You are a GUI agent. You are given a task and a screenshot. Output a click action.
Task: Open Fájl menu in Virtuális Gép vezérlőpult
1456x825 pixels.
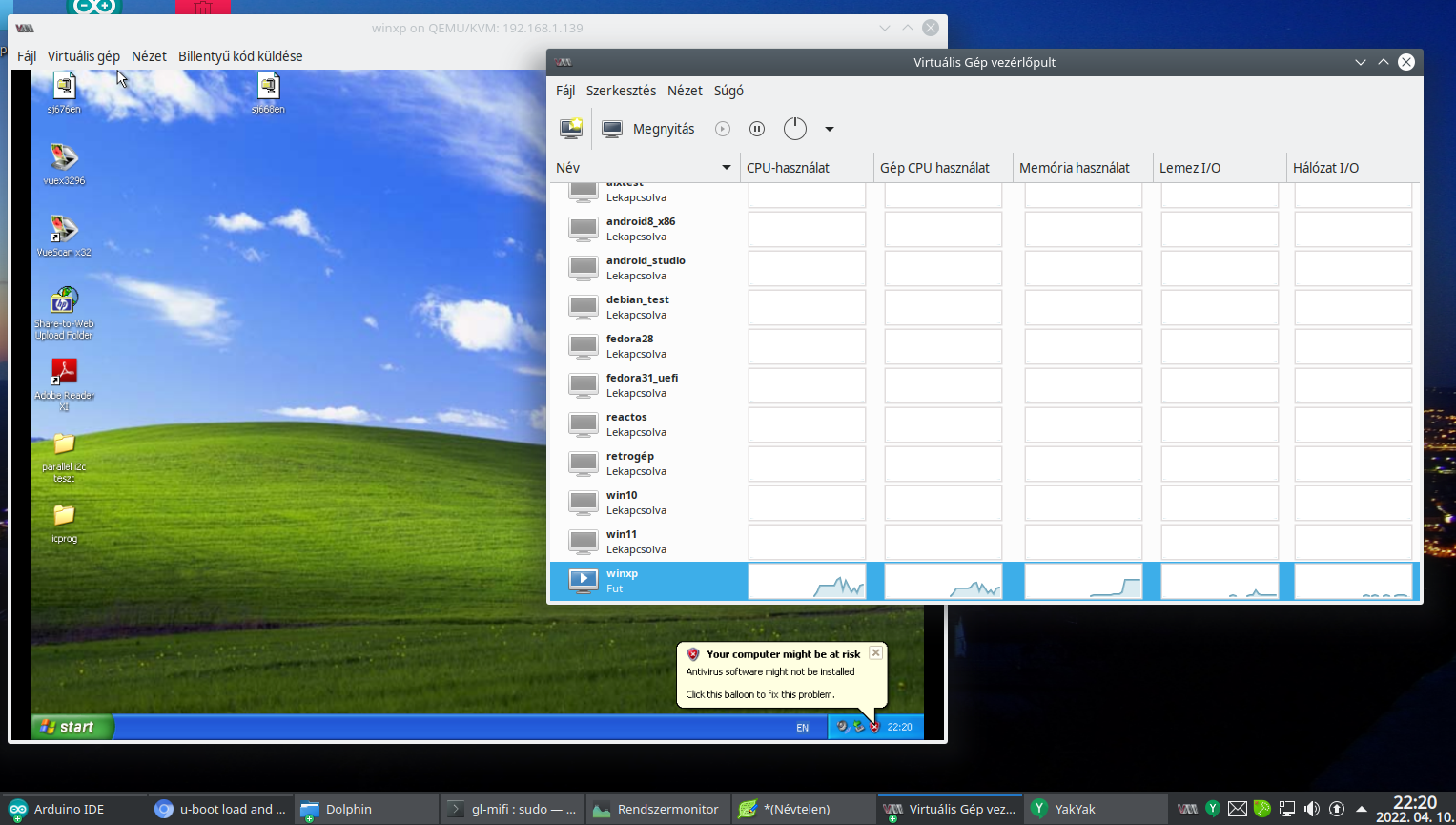click(x=565, y=91)
